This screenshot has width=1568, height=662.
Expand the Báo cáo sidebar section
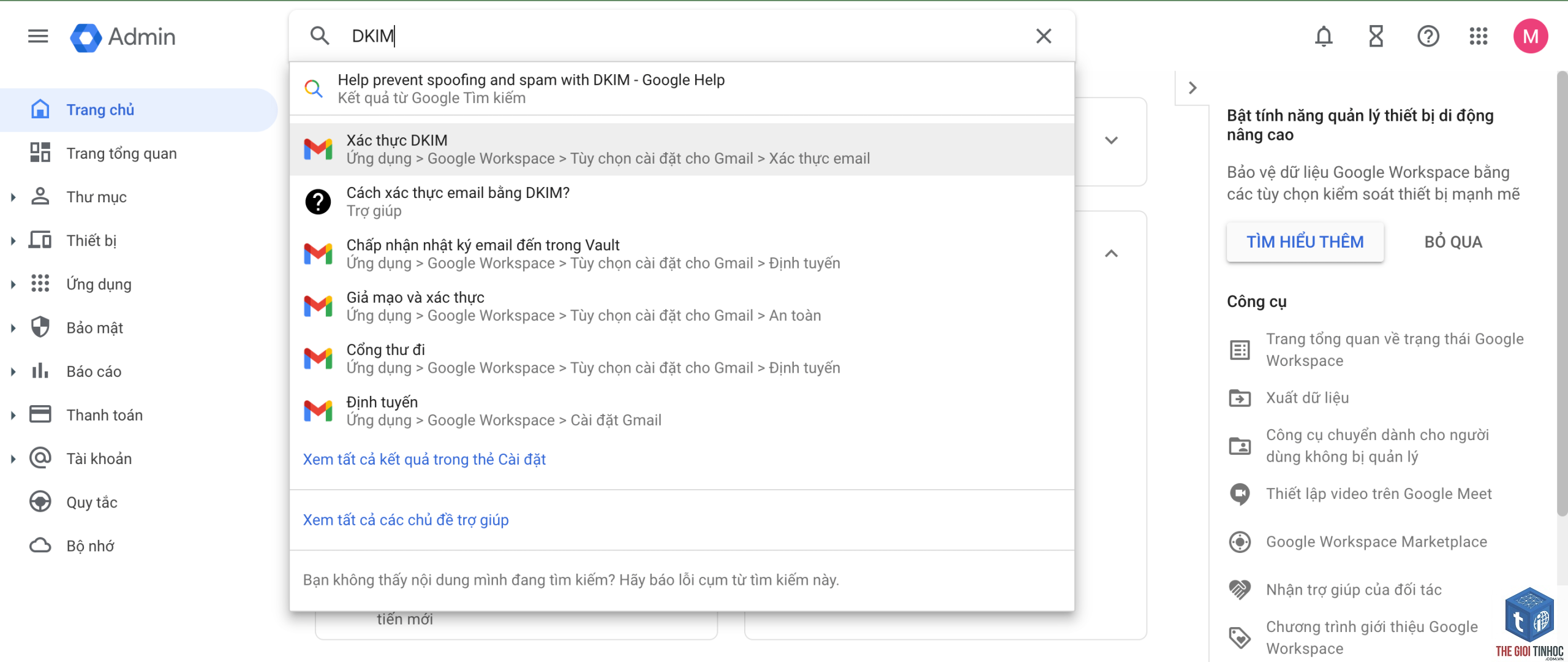(x=13, y=371)
